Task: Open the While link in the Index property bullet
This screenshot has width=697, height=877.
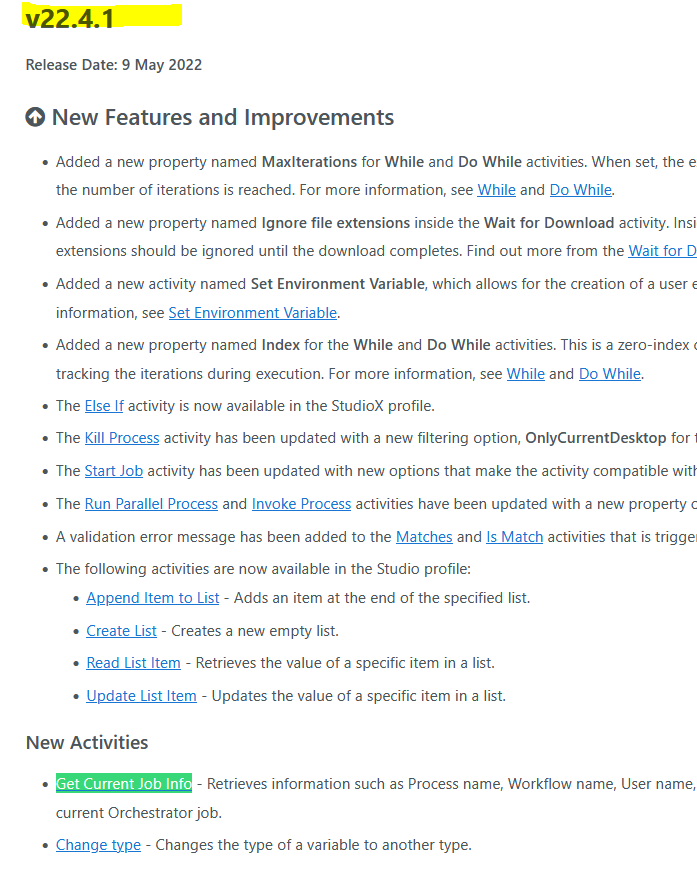Action: click(x=525, y=374)
